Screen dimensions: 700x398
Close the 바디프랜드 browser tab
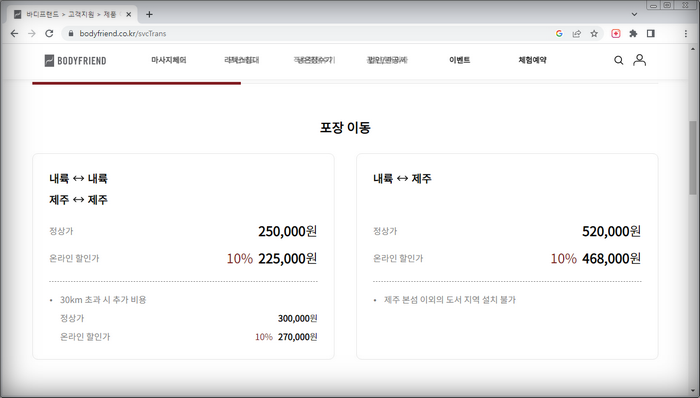(129, 14)
